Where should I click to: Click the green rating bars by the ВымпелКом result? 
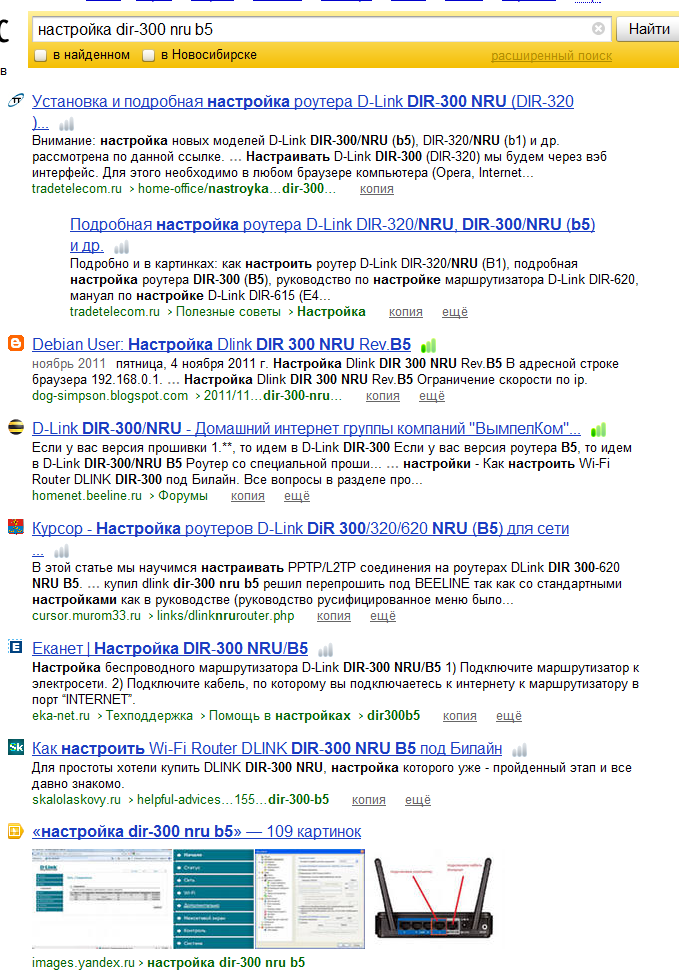coord(598,430)
